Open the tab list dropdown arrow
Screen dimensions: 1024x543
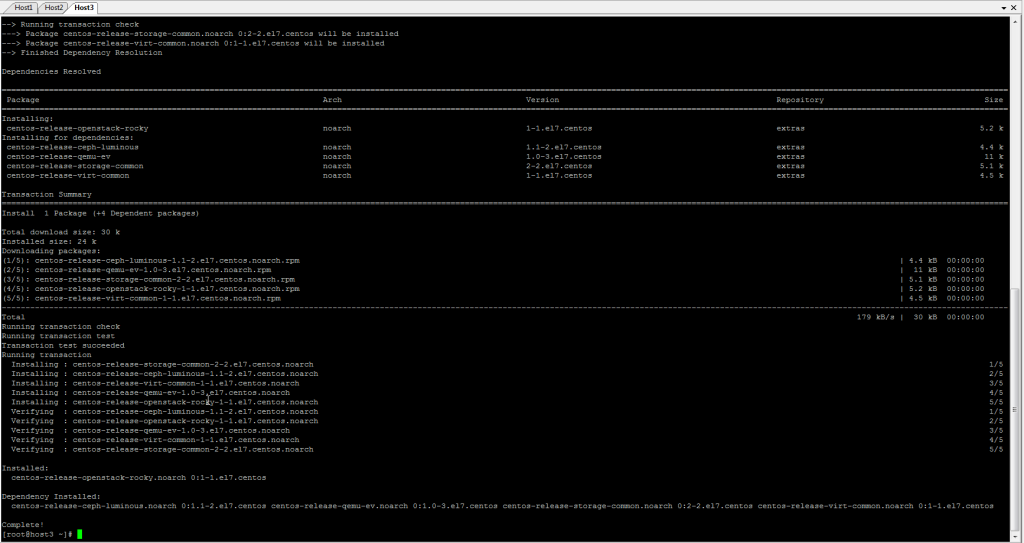click(x=1005, y=7)
